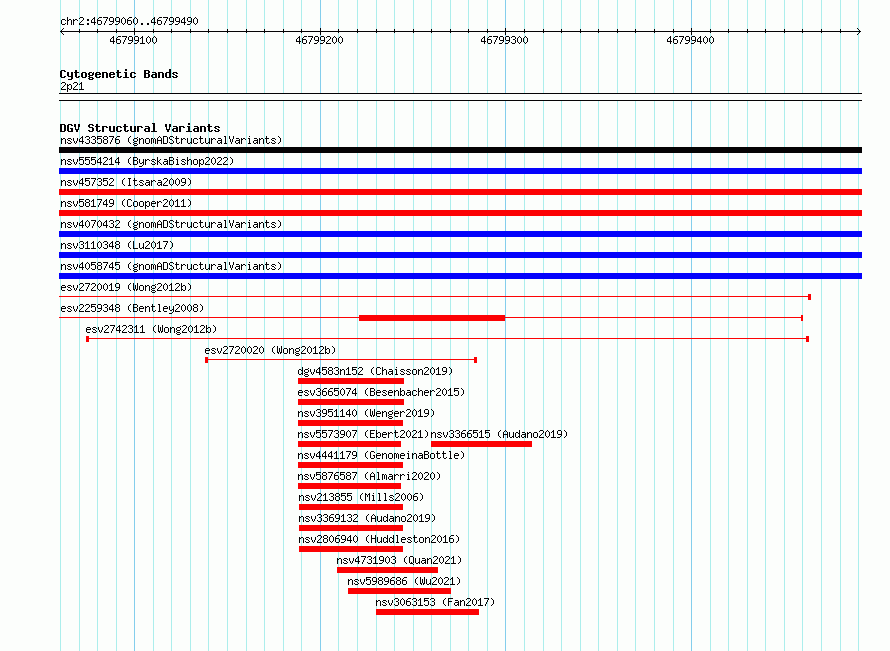Image resolution: width=890 pixels, height=651 pixels.
Task: Click the red nsv457352 variant bar
Action: (x=460, y=192)
